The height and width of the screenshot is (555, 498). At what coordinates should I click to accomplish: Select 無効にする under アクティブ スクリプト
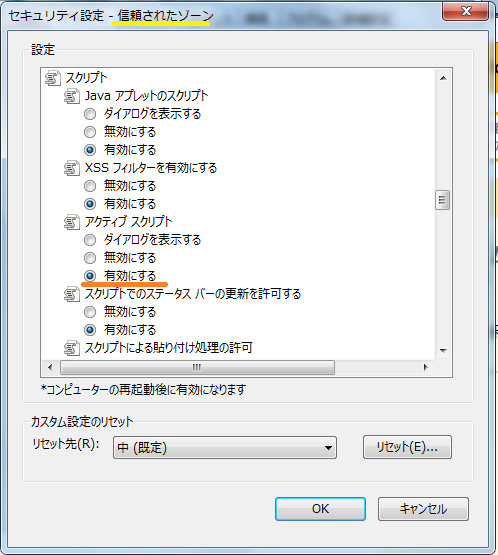pos(90,258)
